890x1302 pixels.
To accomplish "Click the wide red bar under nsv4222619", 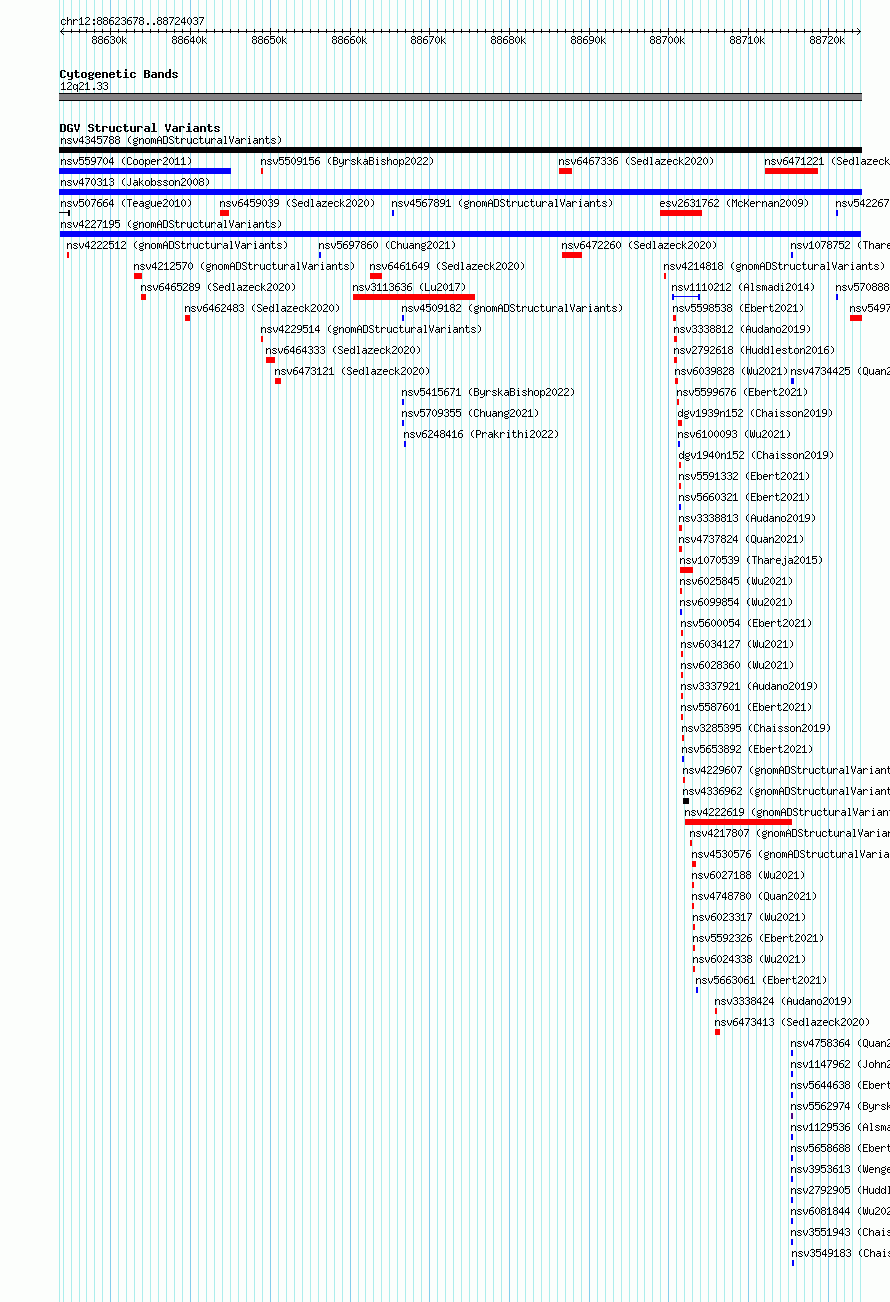I will pyautogui.click(x=738, y=822).
